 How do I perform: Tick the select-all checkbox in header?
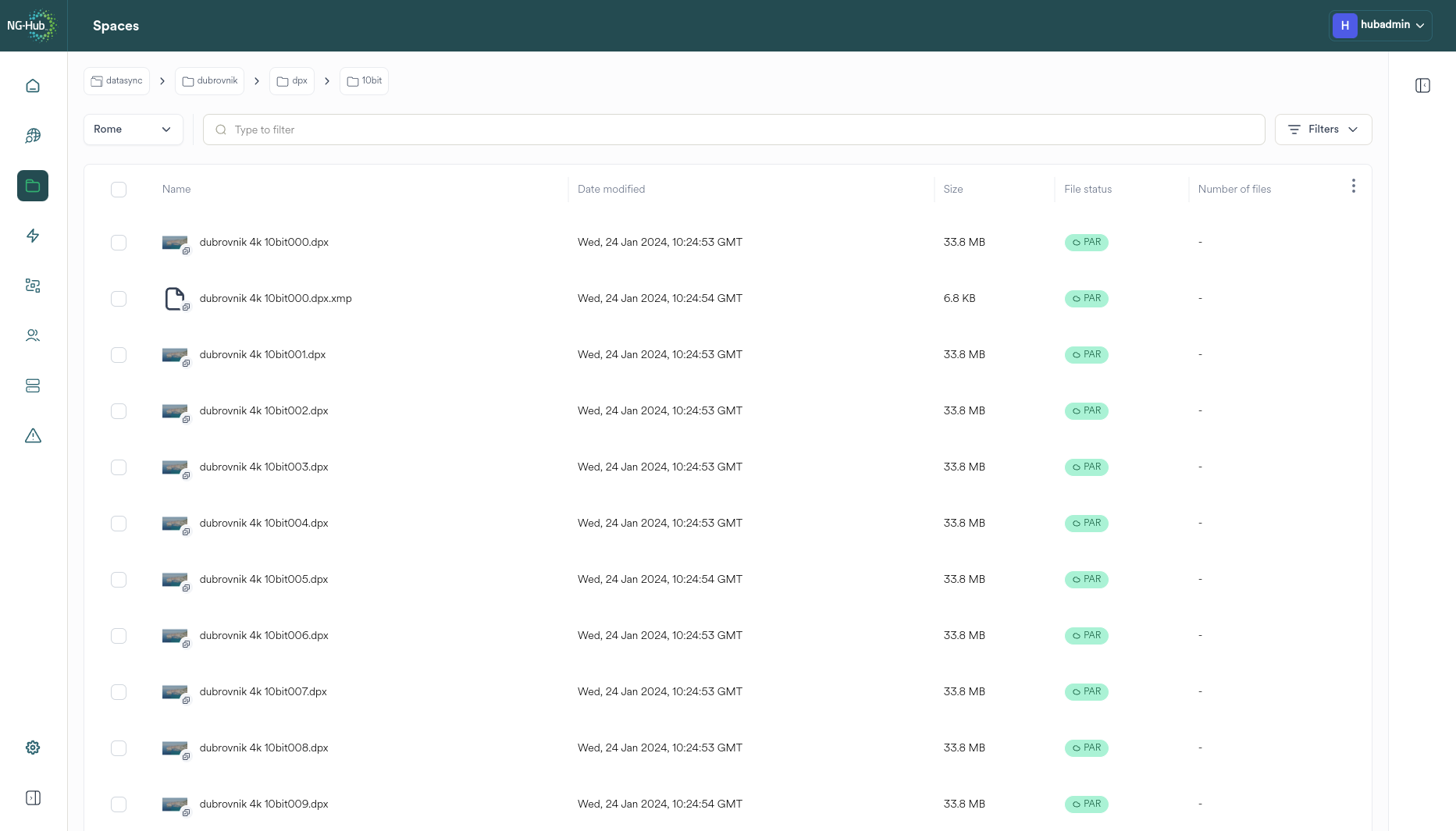(x=119, y=190)
